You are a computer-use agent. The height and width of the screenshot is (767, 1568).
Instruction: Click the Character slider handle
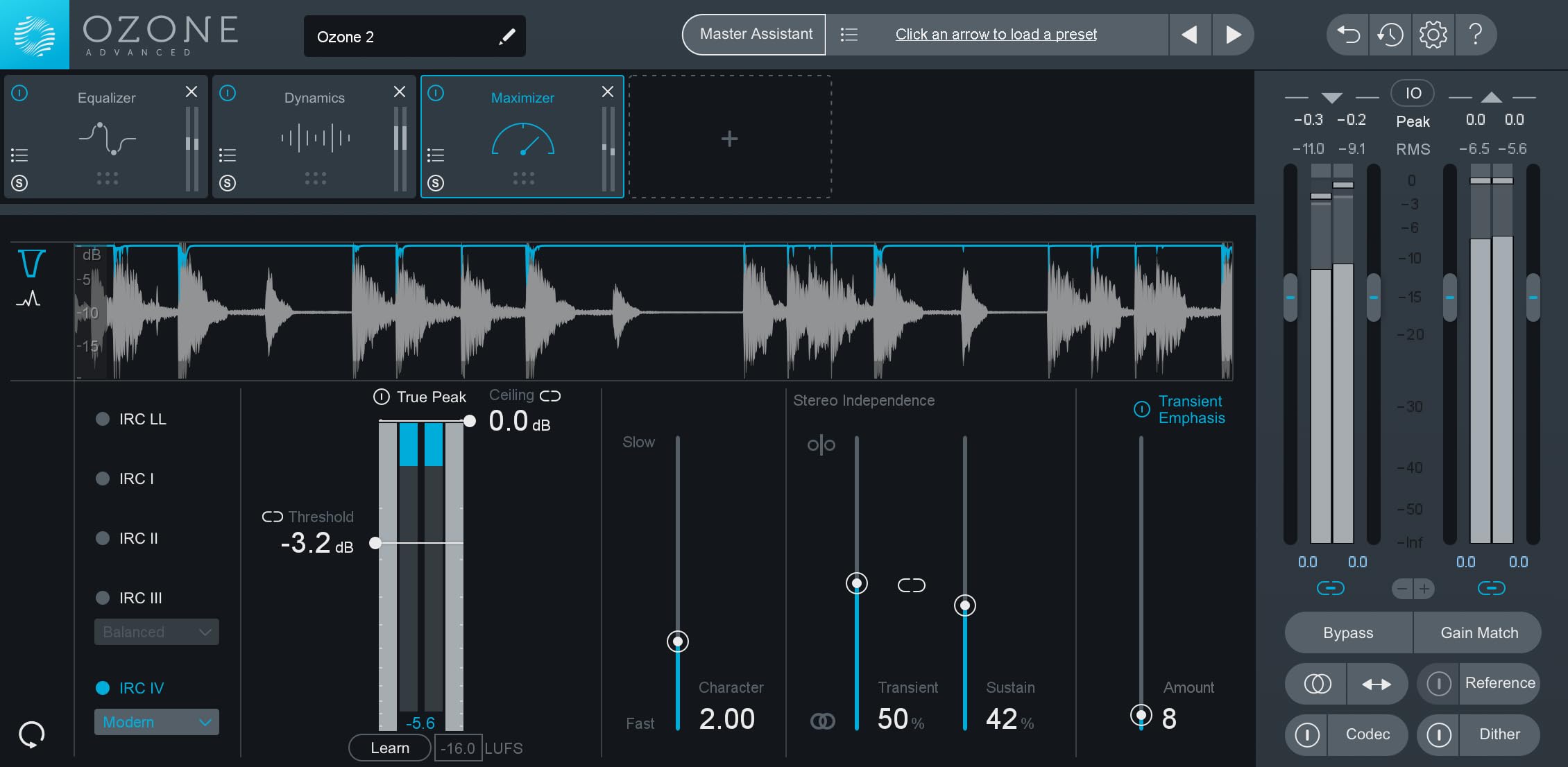coord(678,641)
